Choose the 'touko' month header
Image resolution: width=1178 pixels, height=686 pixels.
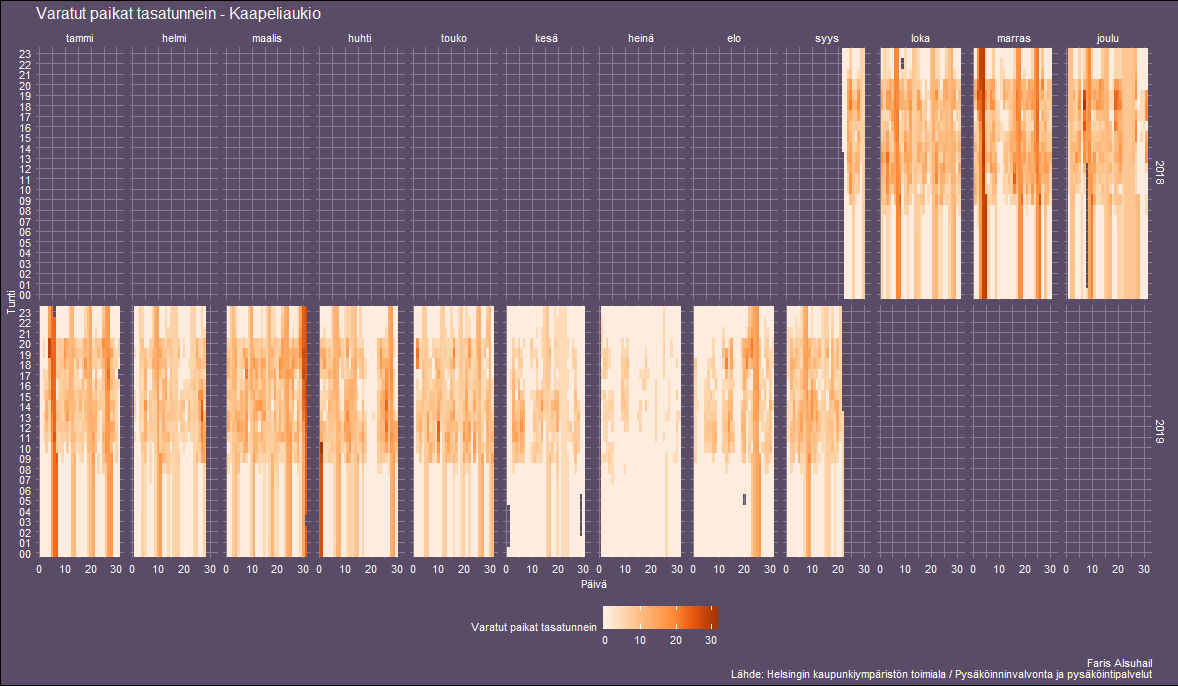point(454,39)
